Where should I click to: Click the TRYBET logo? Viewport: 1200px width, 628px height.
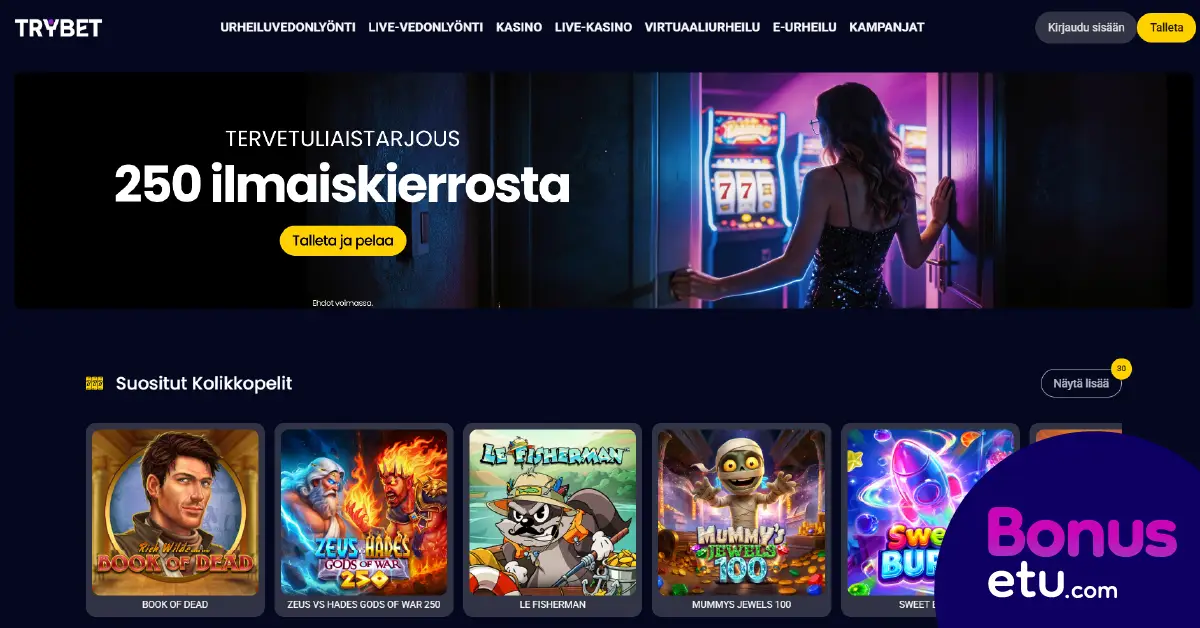pyautogui.click(x=58, y=28)
